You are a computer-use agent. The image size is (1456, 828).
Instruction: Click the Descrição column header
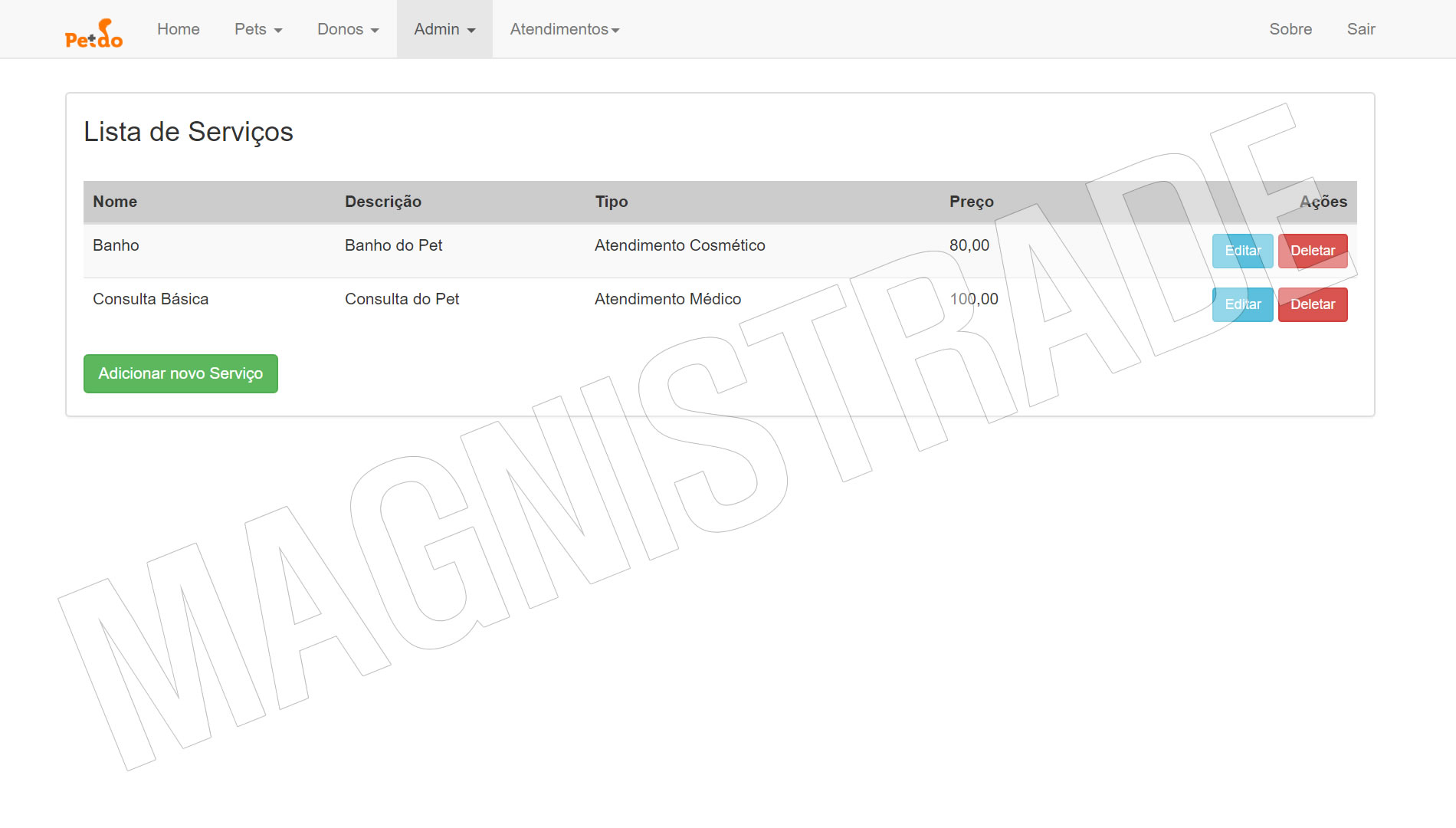click(x=383, y=202)
